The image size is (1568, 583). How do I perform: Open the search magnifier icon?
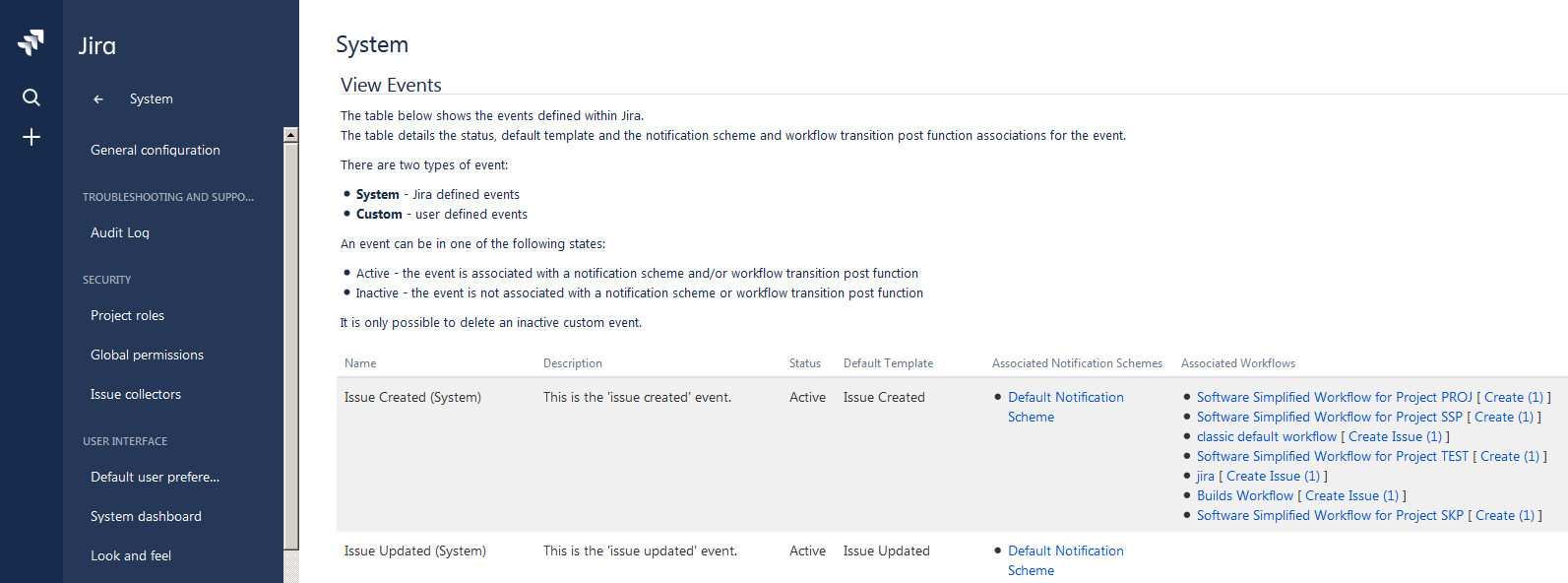coord(31,97)
